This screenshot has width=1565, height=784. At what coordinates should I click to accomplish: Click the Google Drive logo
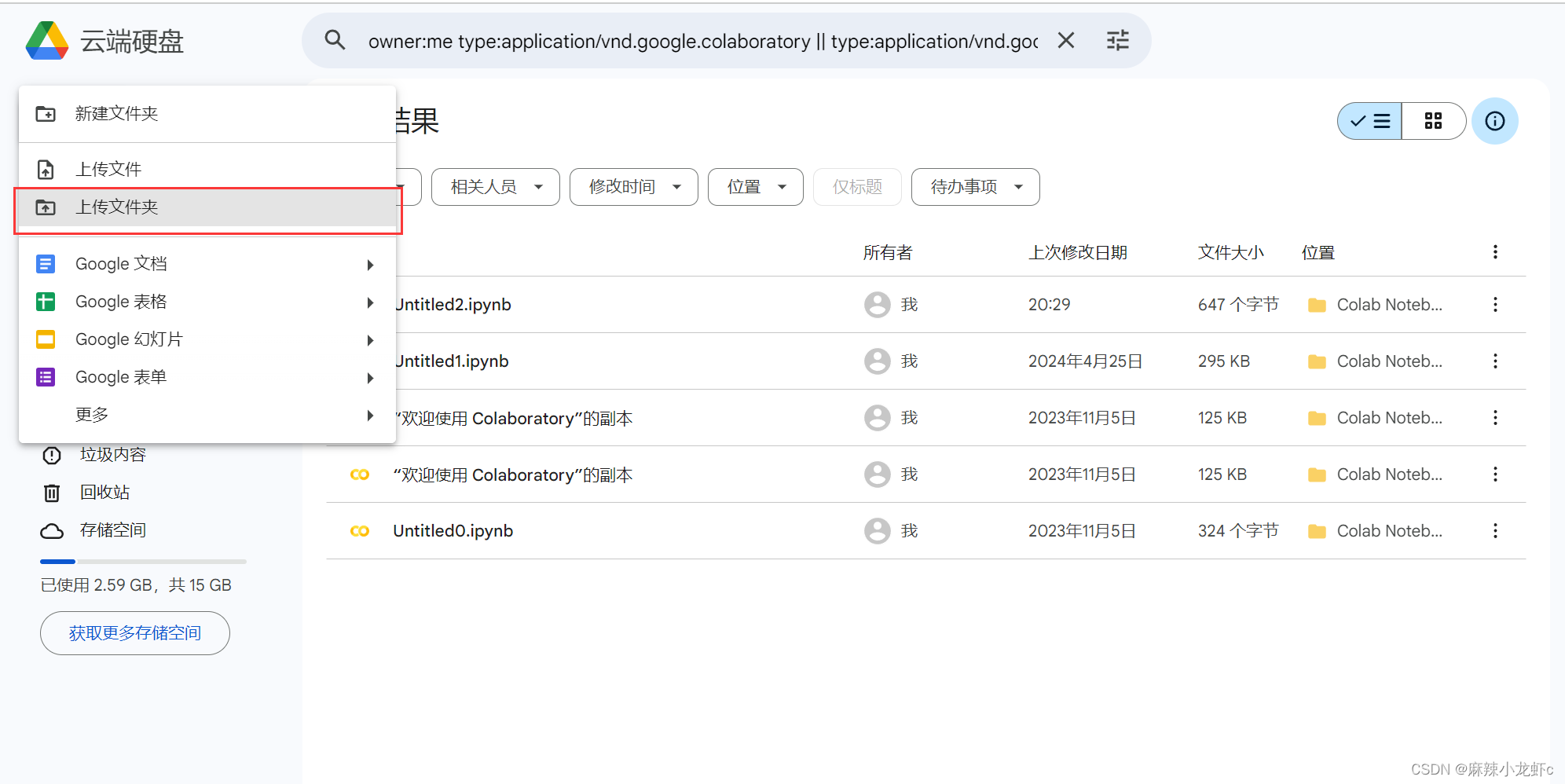tap(47, 41)
